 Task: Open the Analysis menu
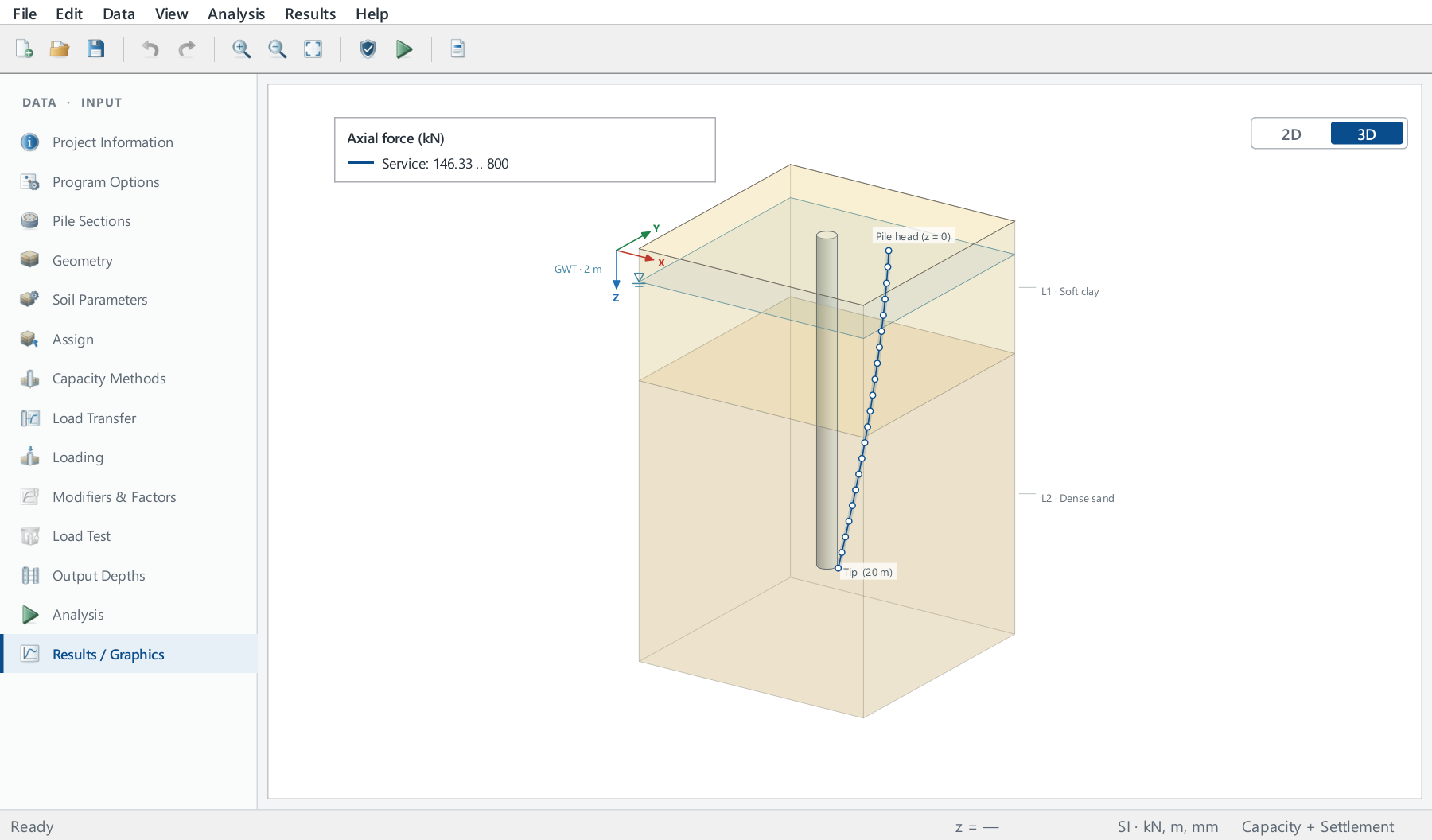(x=236, y=14)
